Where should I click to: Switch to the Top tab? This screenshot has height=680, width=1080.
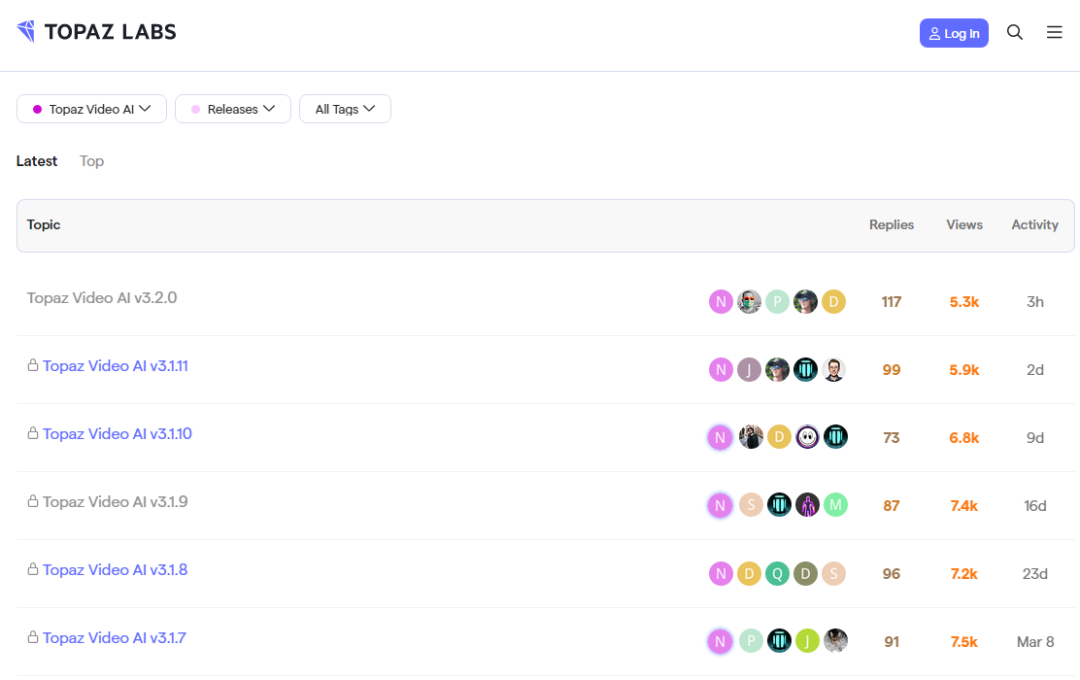tap(92, 161)
